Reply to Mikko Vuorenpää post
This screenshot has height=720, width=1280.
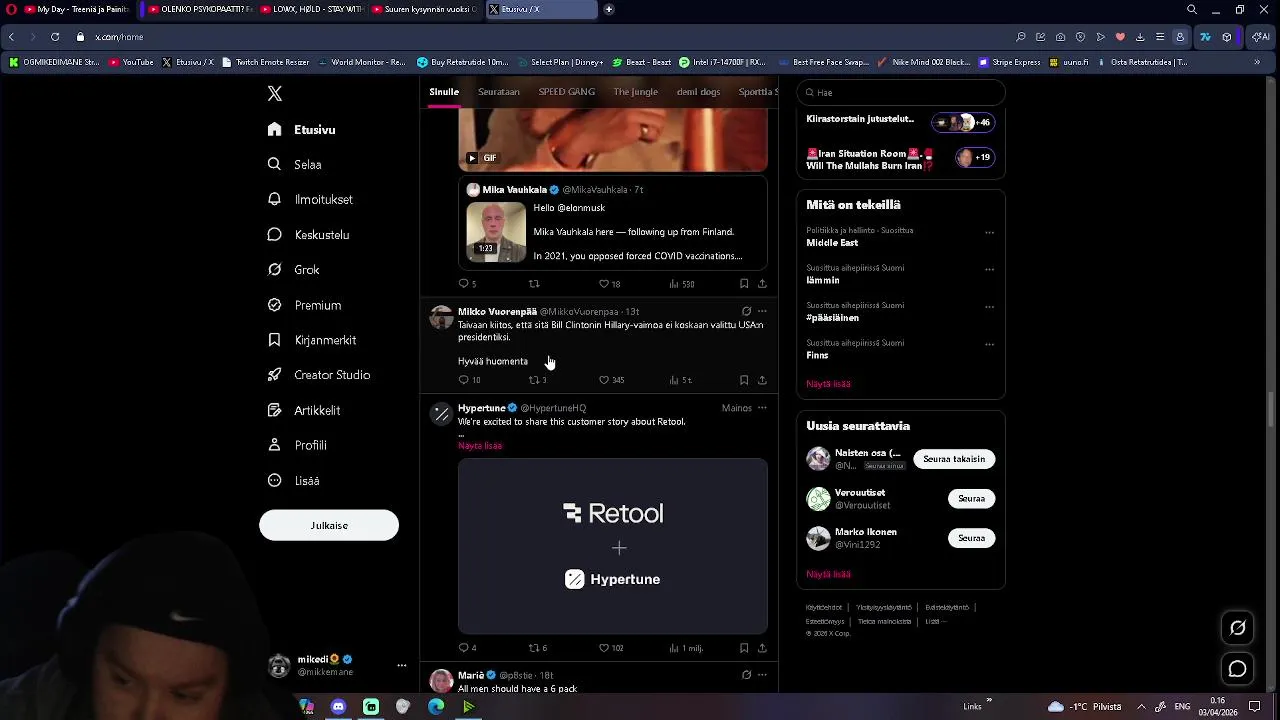click(x=469, y=380)
